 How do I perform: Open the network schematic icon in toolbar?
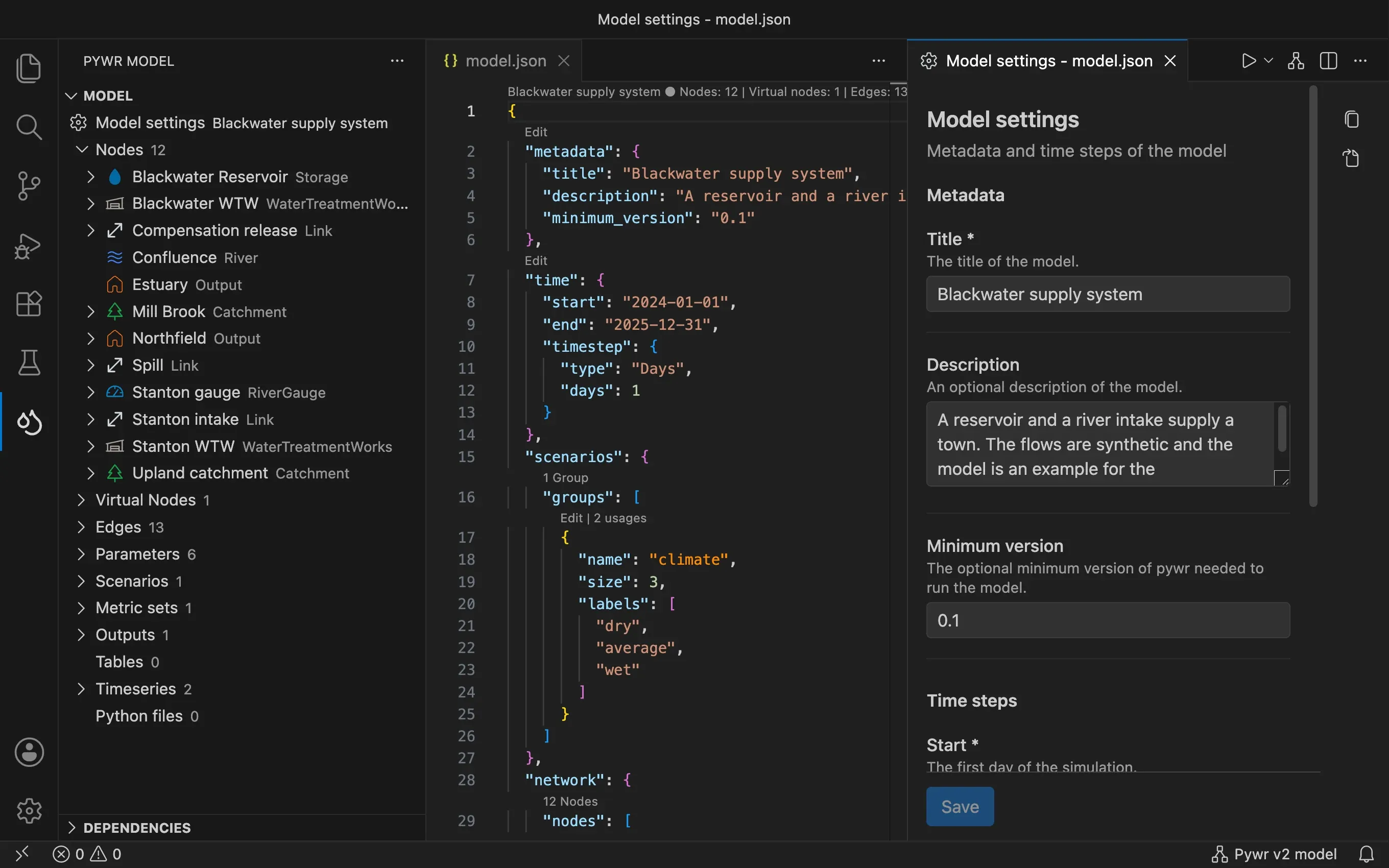point(1296,61)
